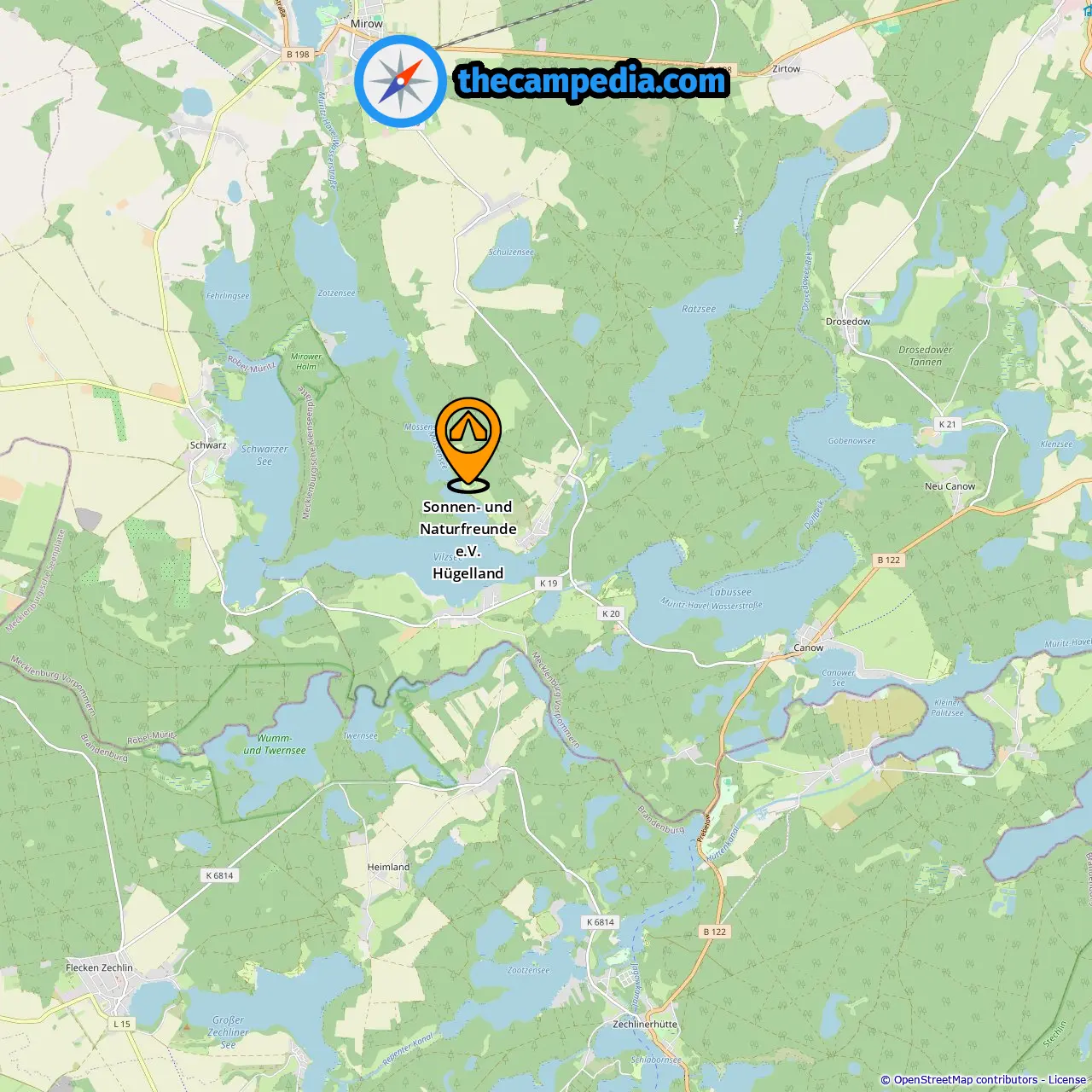The image size is (1092, 1092).
Task: Select the Sonnen- und Naturfreunde e.V. Hügelland label
Action: (x=468, y=540)
